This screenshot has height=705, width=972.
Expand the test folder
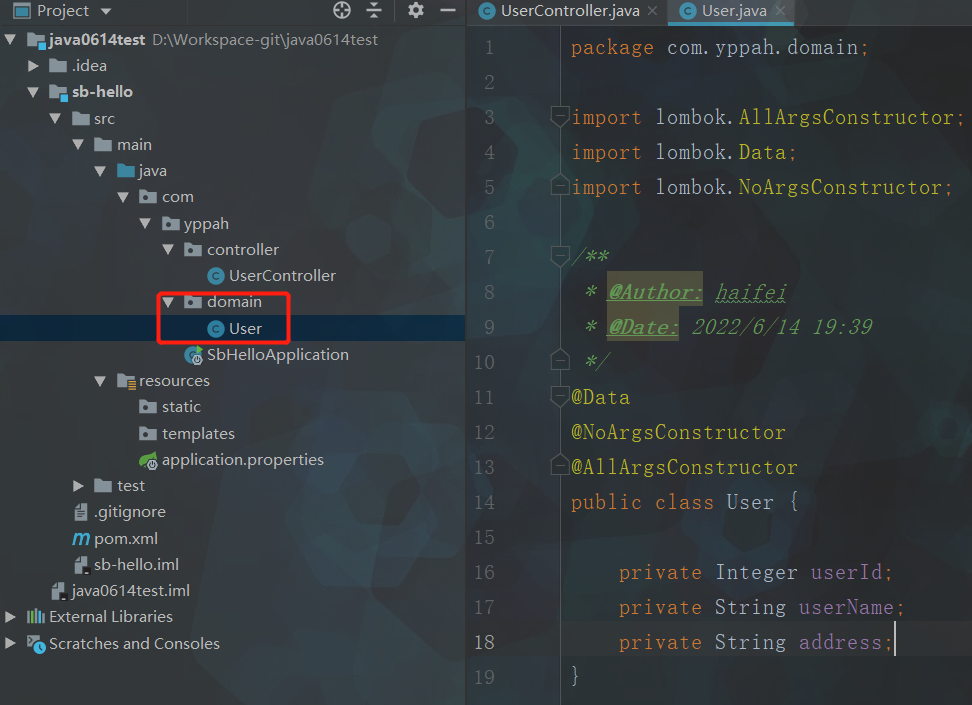[x=79, y=486]
